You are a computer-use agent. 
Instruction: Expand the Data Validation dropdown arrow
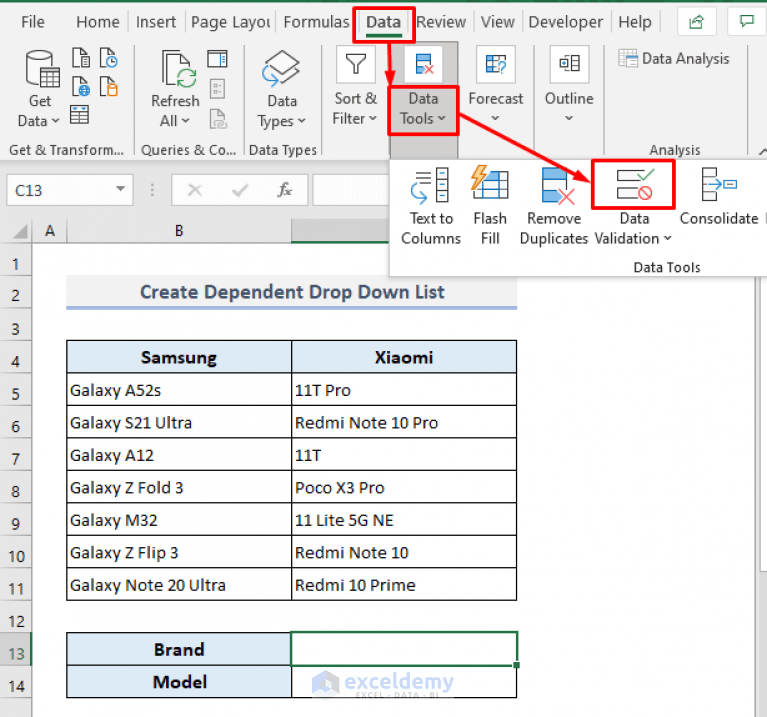pyautogui.click(x=668, y=239)
